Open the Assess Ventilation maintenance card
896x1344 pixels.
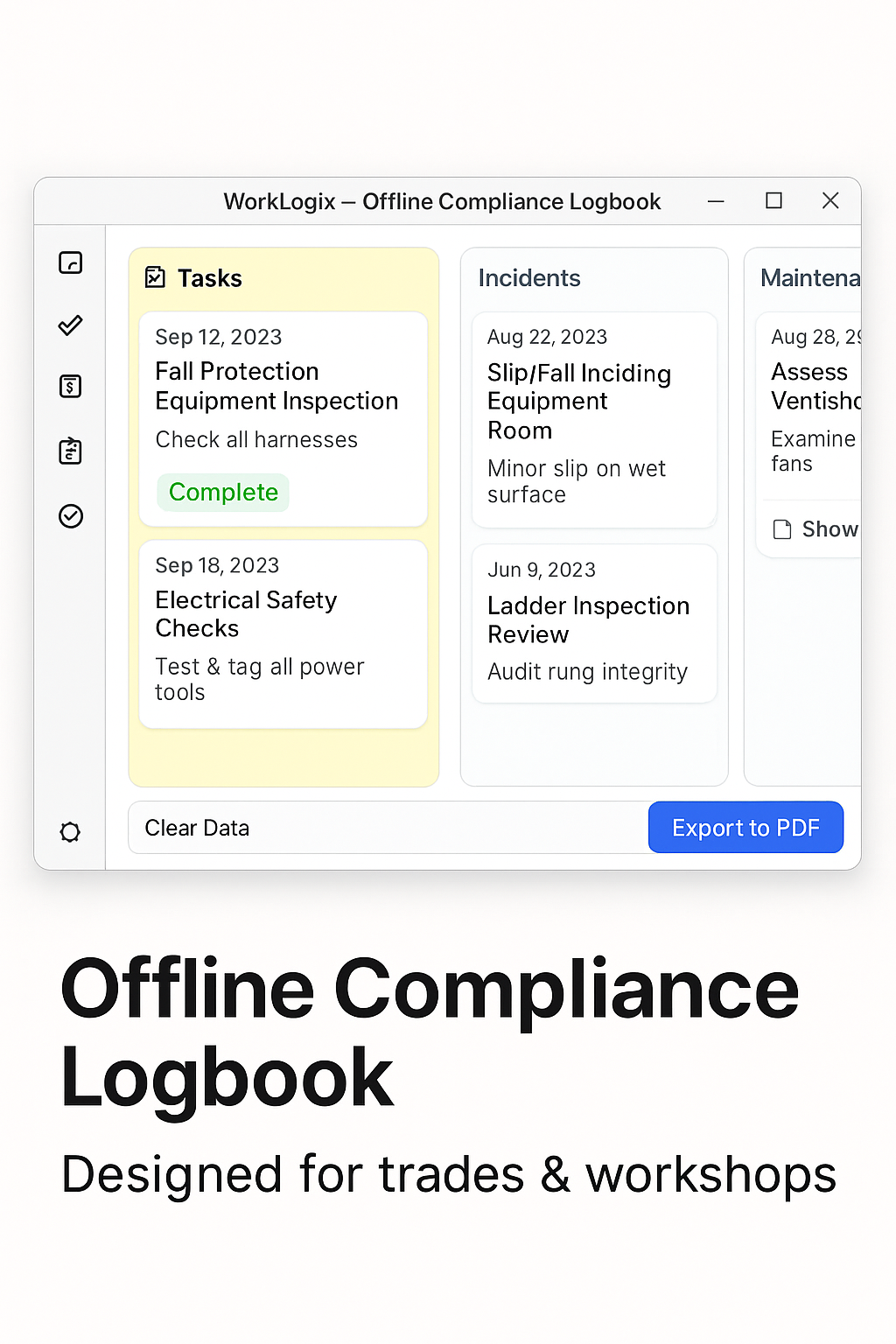809,435
